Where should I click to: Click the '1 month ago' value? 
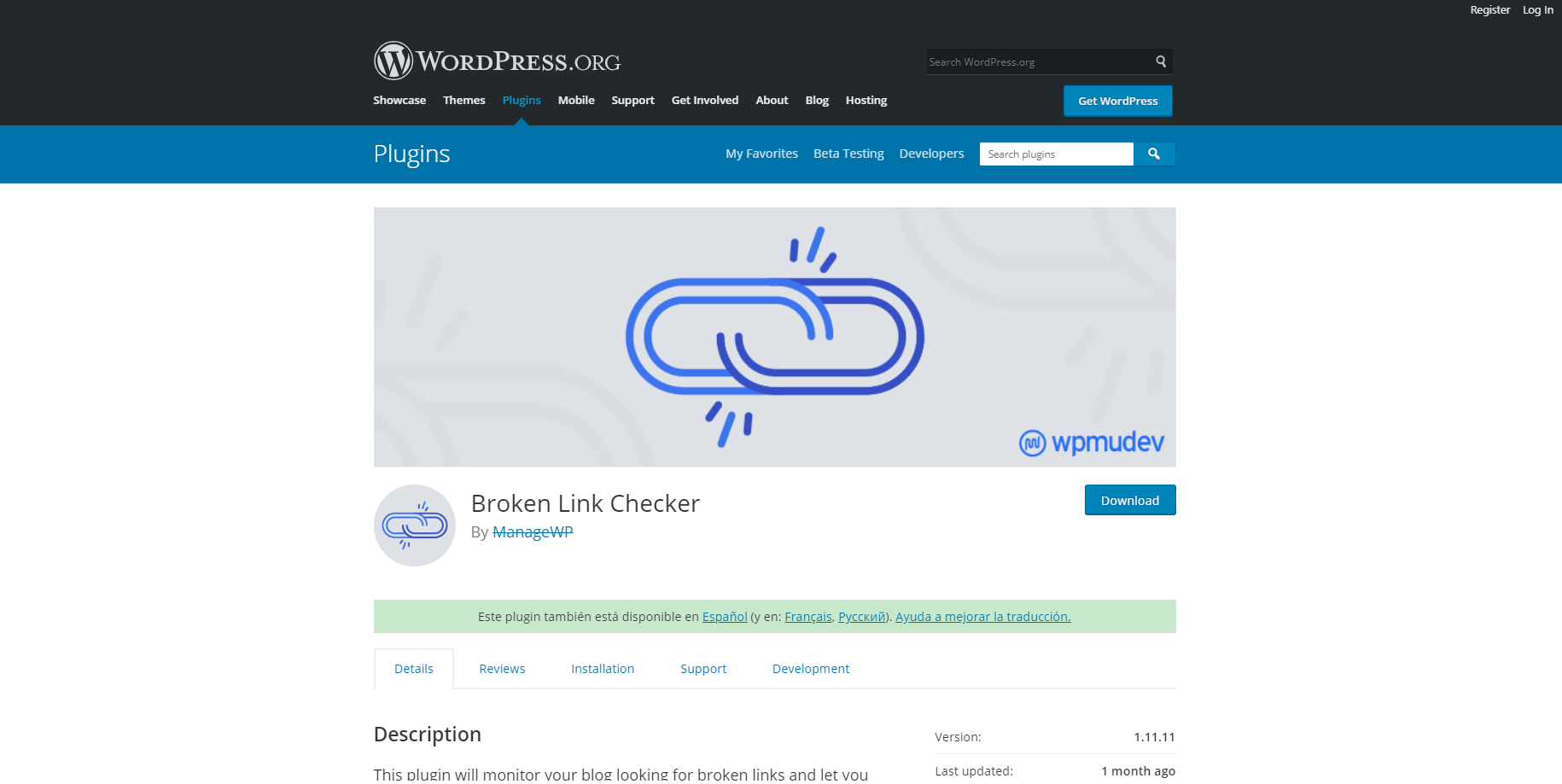[1138, 771]
